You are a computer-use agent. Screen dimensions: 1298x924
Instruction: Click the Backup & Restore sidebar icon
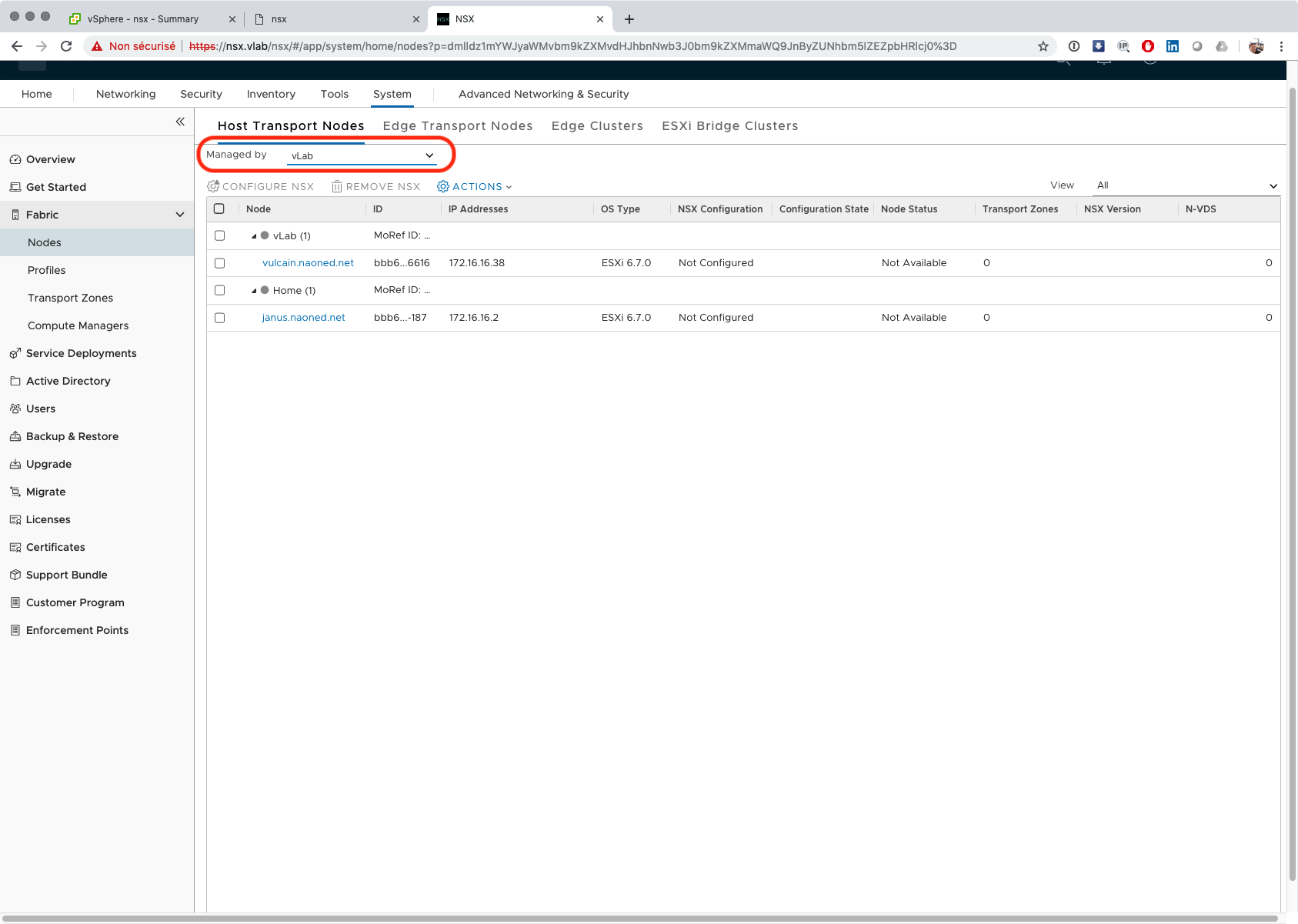coord(15,436)
